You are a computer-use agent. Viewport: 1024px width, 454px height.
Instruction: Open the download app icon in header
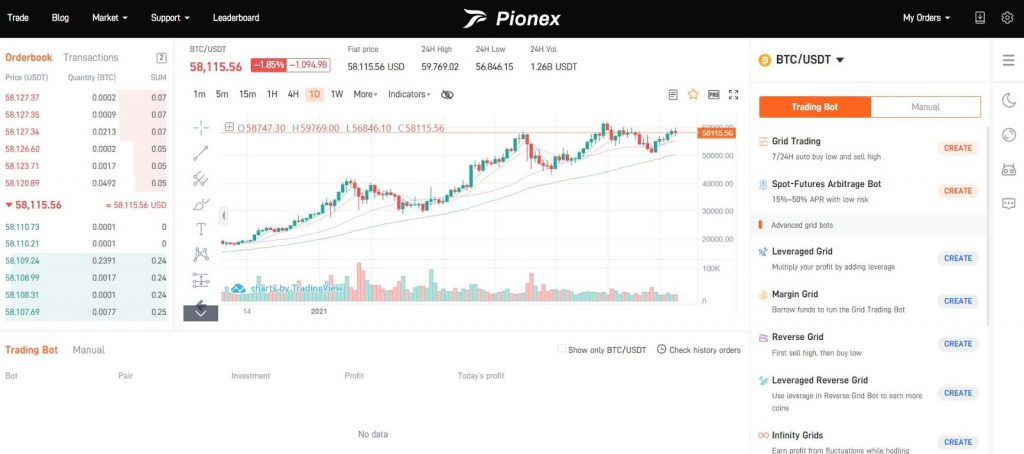click(980, 17)
